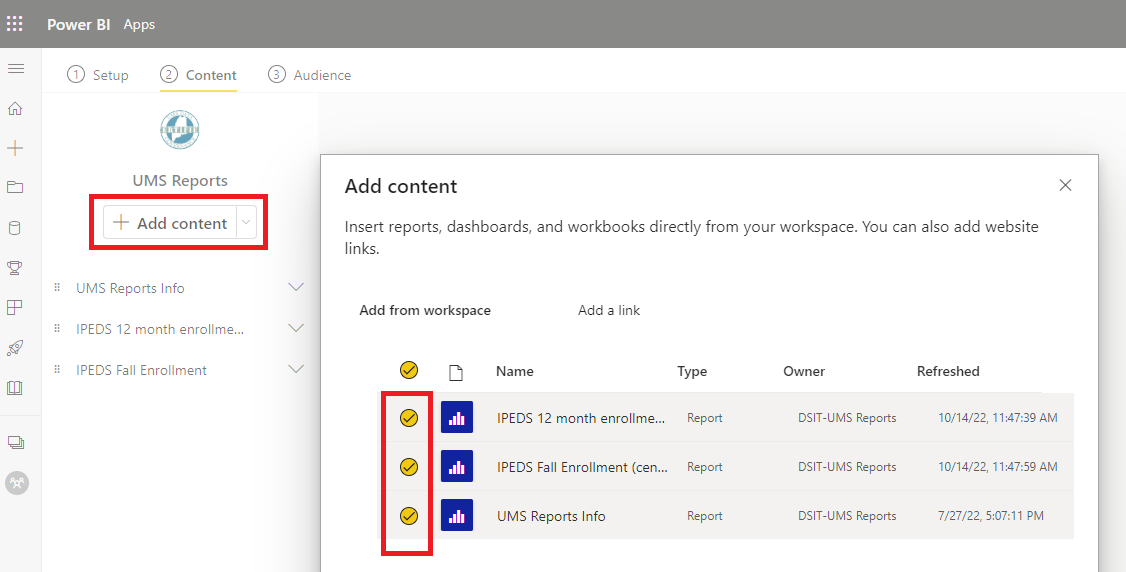Select IPEDS Fall Enrollment (cen... report name
Image resolution: width=1126 pixels, height=572 pixels.
tap(582, 466)
